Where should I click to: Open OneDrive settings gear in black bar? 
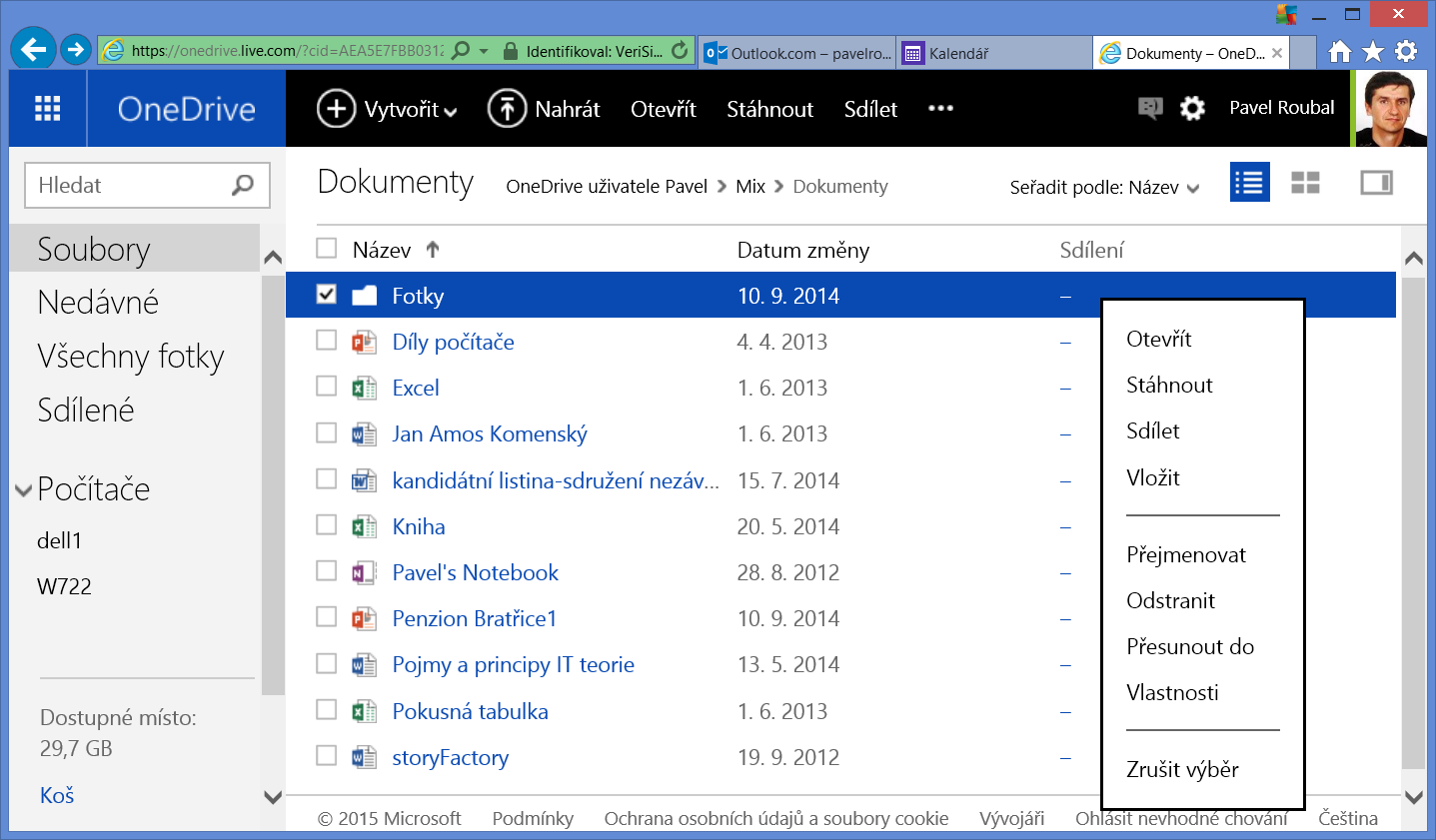[1192, 108]
